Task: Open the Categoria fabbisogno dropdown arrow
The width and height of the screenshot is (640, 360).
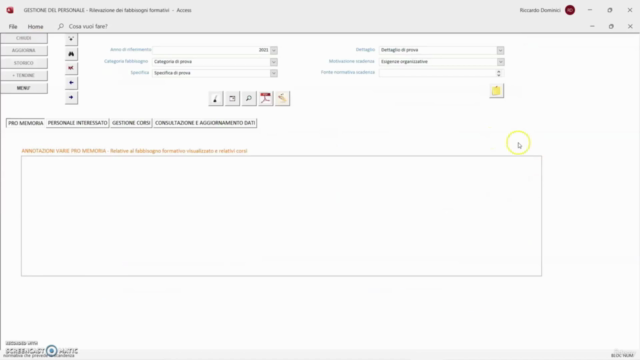Action: pyautogui.click(x=273, y=62)
